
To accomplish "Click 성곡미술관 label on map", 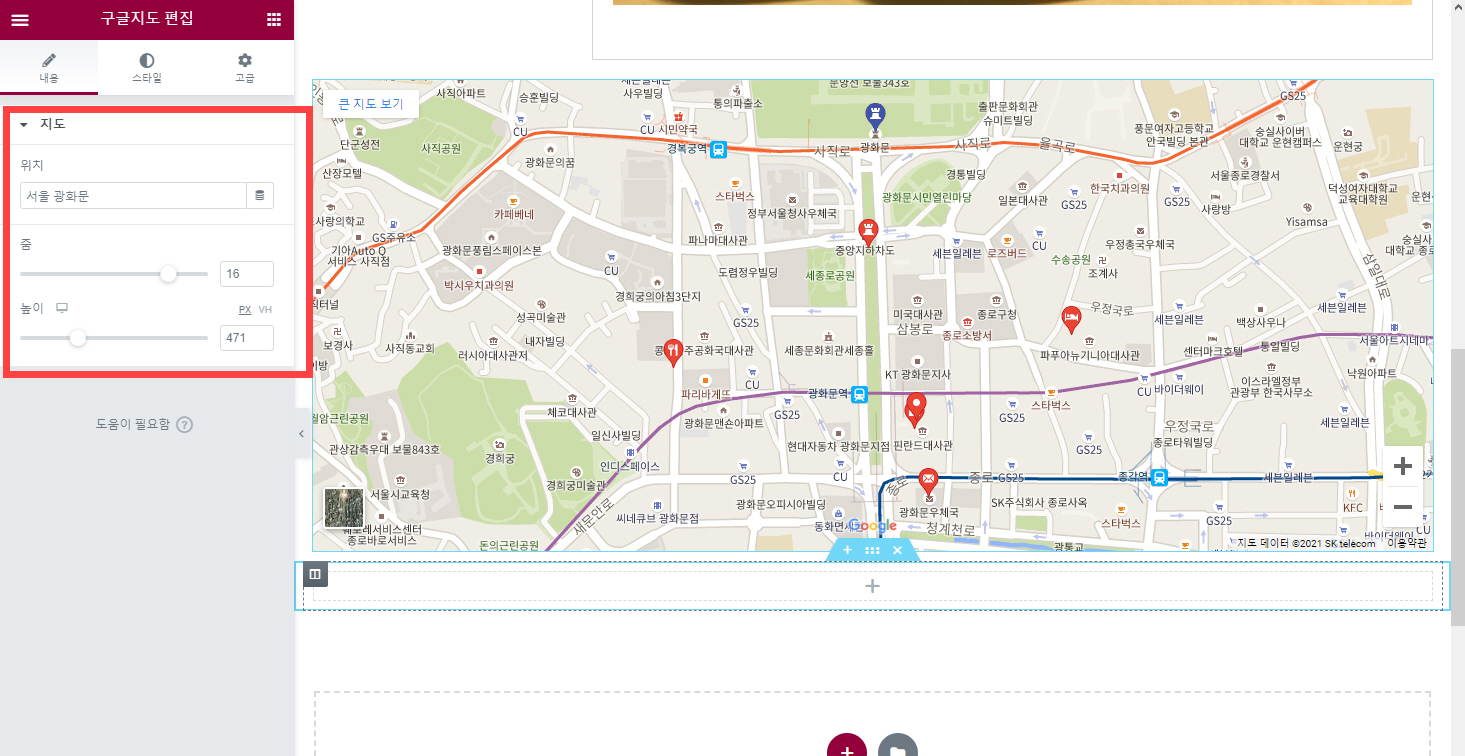I will 541,317.
